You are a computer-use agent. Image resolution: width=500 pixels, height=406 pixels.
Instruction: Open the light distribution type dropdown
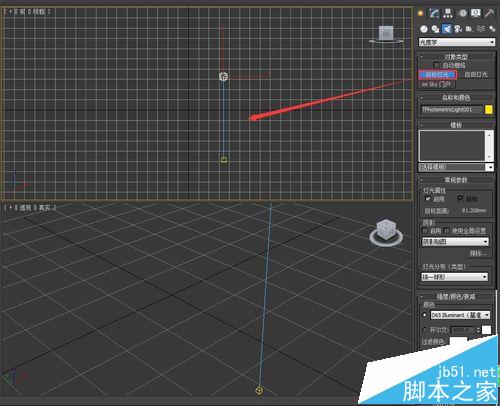[455, 277]
